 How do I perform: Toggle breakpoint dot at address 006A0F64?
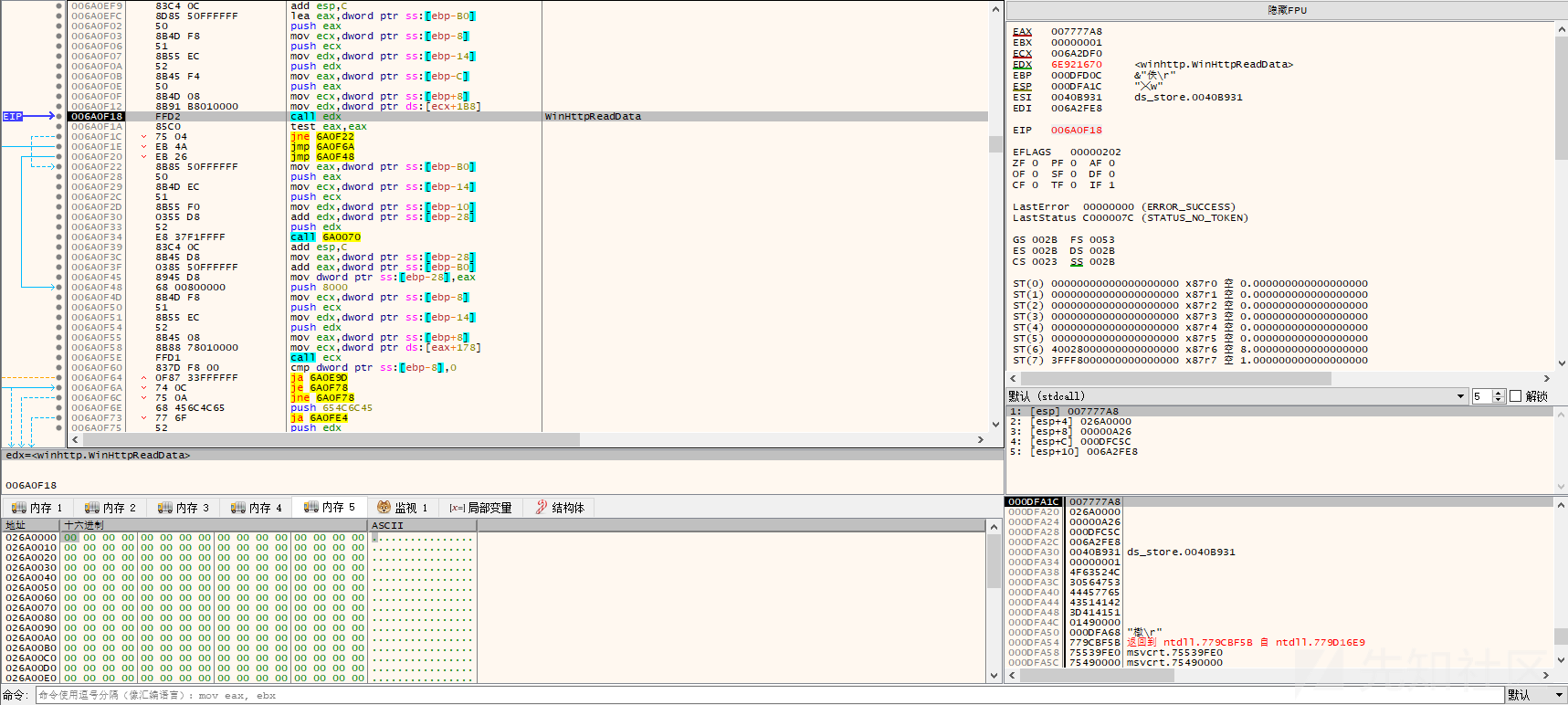(x=59, y=378)
